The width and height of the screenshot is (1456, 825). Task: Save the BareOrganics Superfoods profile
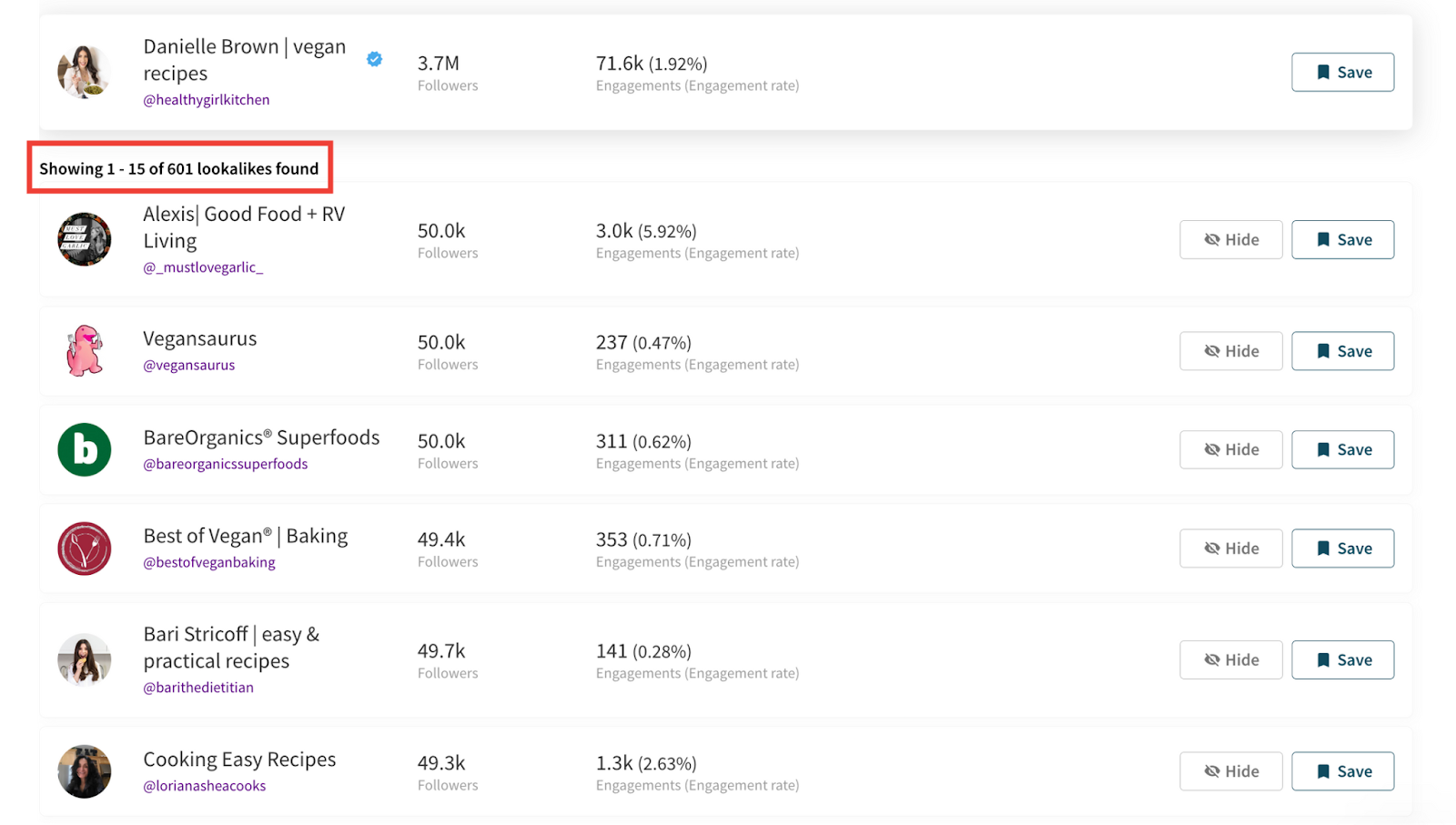(x=1342, y=449)
